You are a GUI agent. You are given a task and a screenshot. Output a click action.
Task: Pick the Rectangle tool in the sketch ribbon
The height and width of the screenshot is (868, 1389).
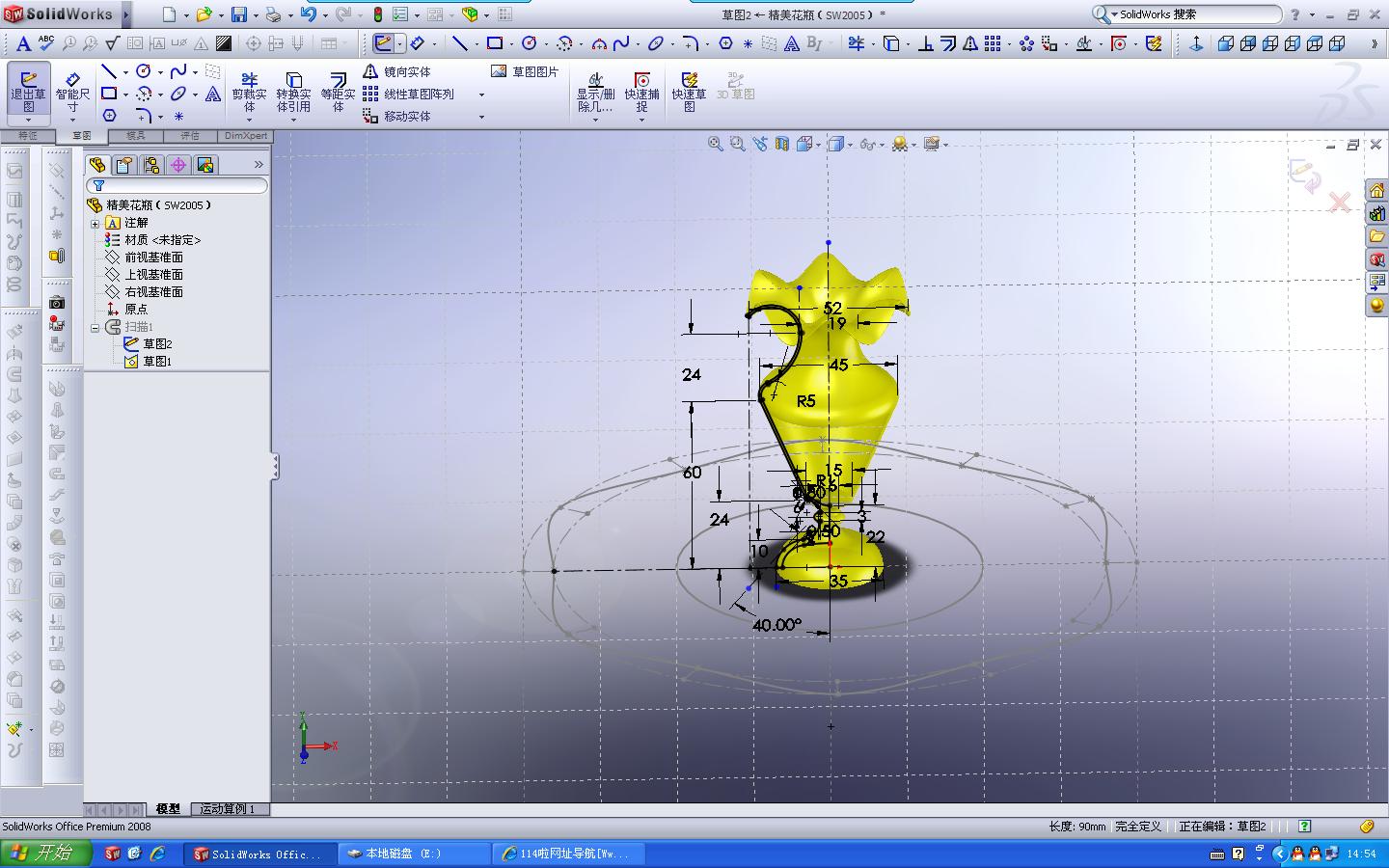click(109, 94)
